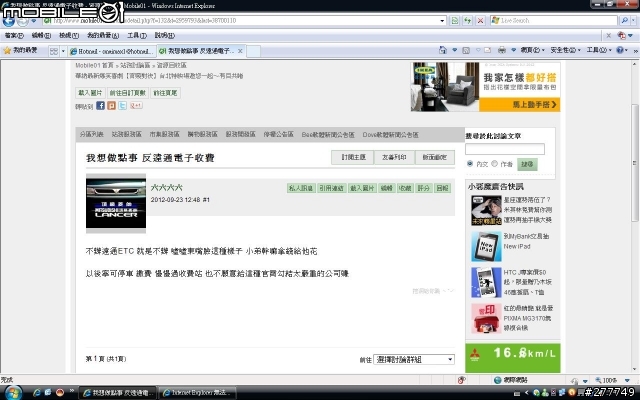Image resolution: width=640 pixels, height=400 pixels.
Task: Click the Print icon in the command bar
Action: 502,50
